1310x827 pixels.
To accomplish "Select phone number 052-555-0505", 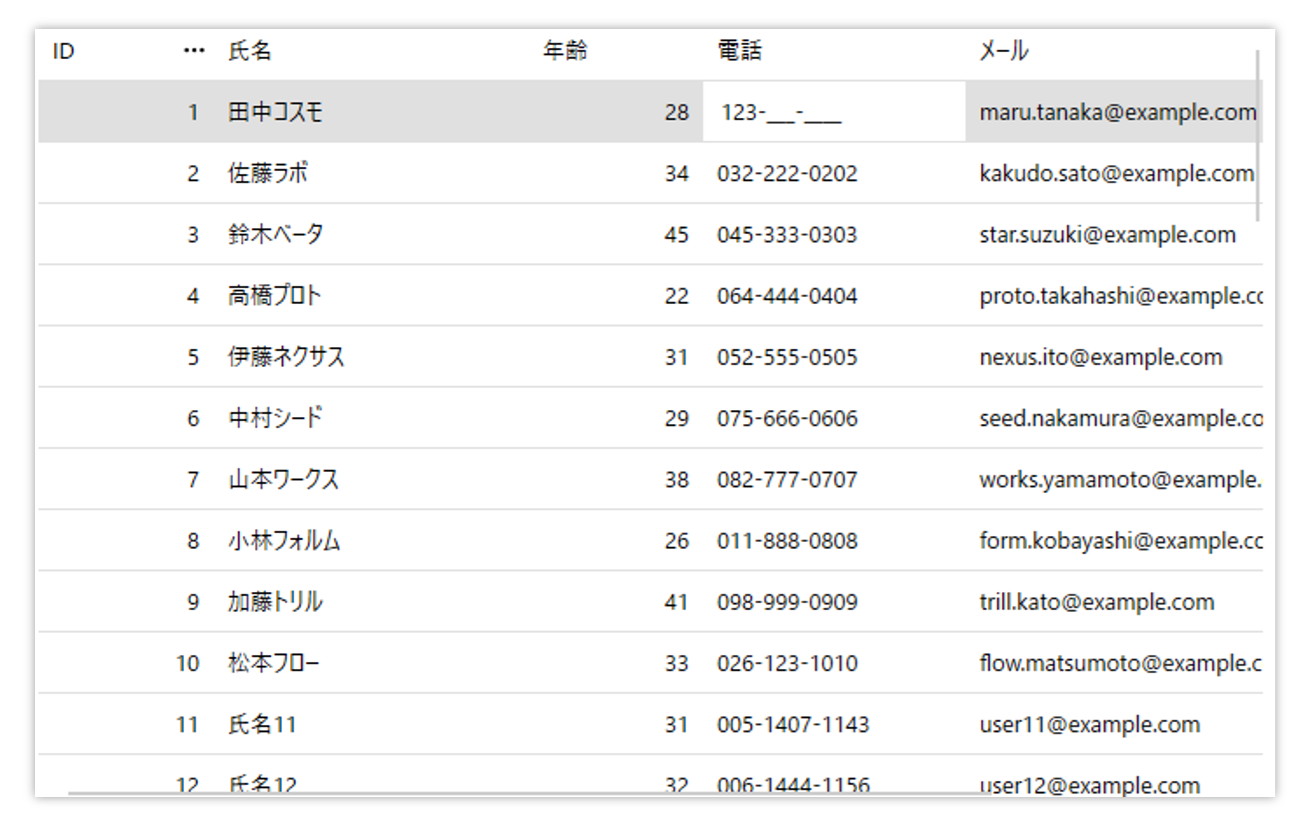I will pos(787,357).
